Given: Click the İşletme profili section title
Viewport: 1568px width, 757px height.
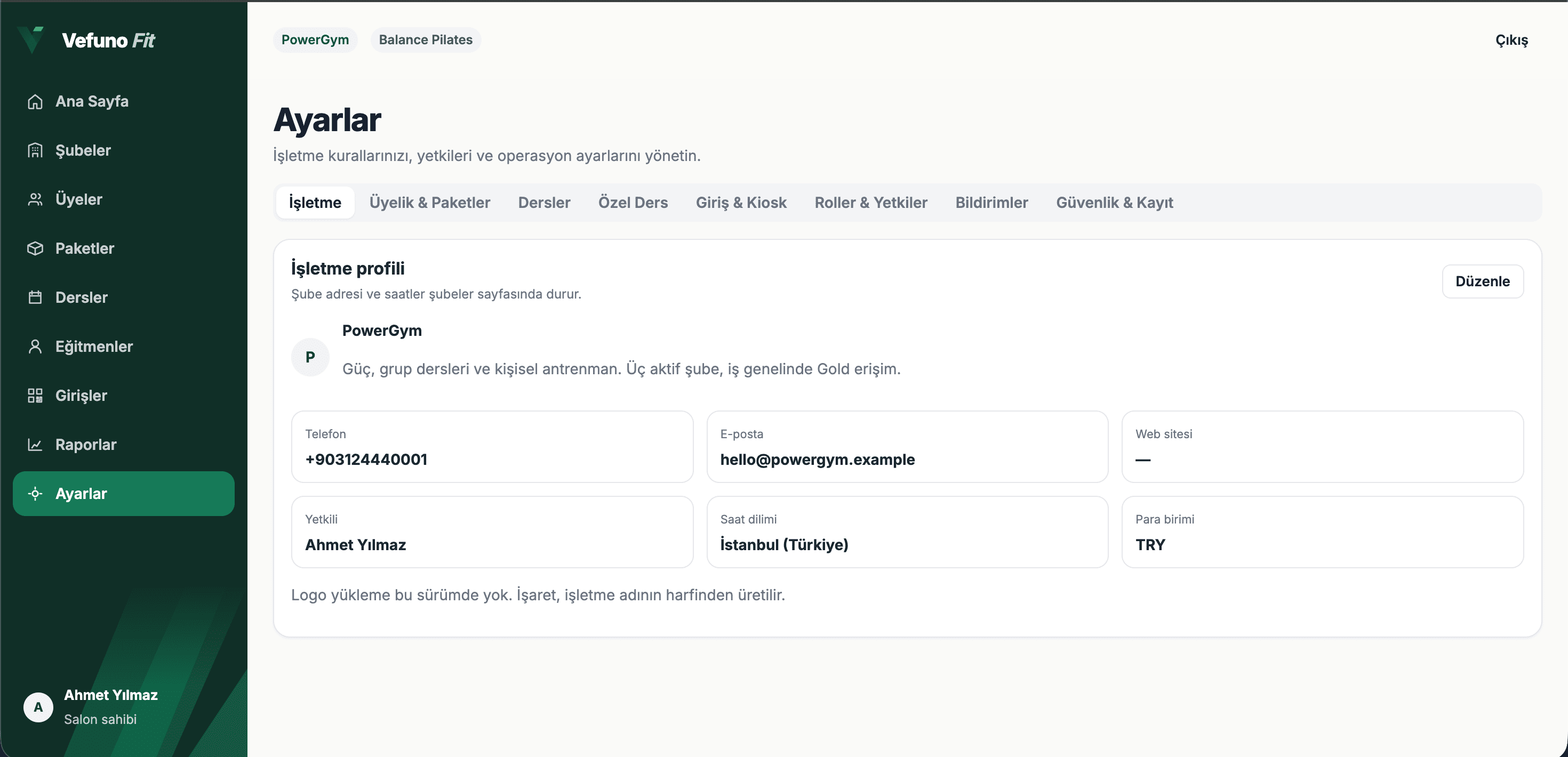Looking at the screenshot, I should (348, 268).
